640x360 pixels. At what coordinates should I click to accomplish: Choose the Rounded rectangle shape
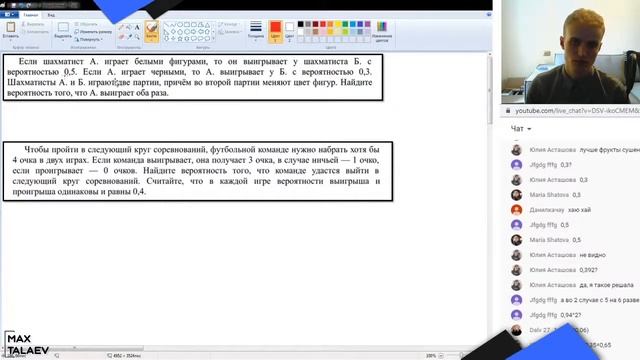tap(193, 25)
